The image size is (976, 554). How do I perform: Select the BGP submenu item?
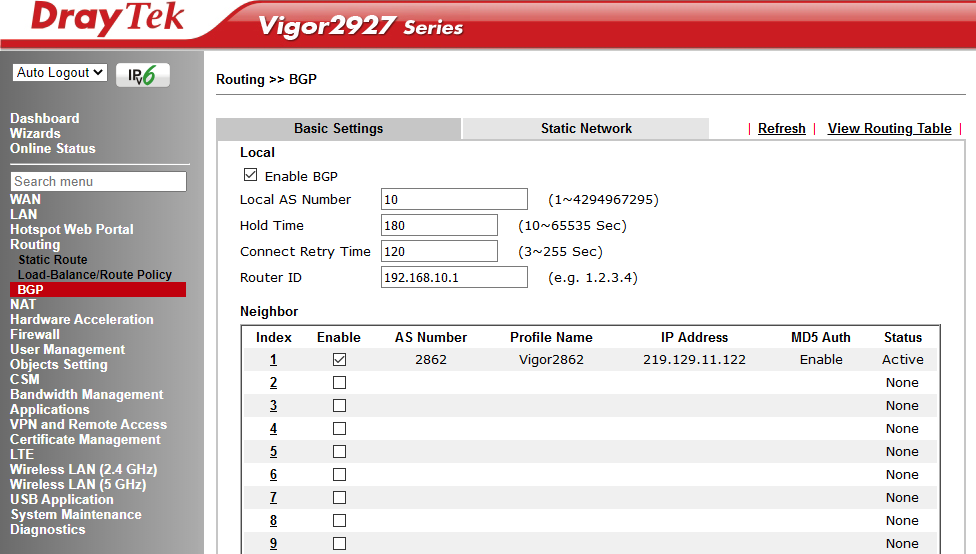point(98,289)
